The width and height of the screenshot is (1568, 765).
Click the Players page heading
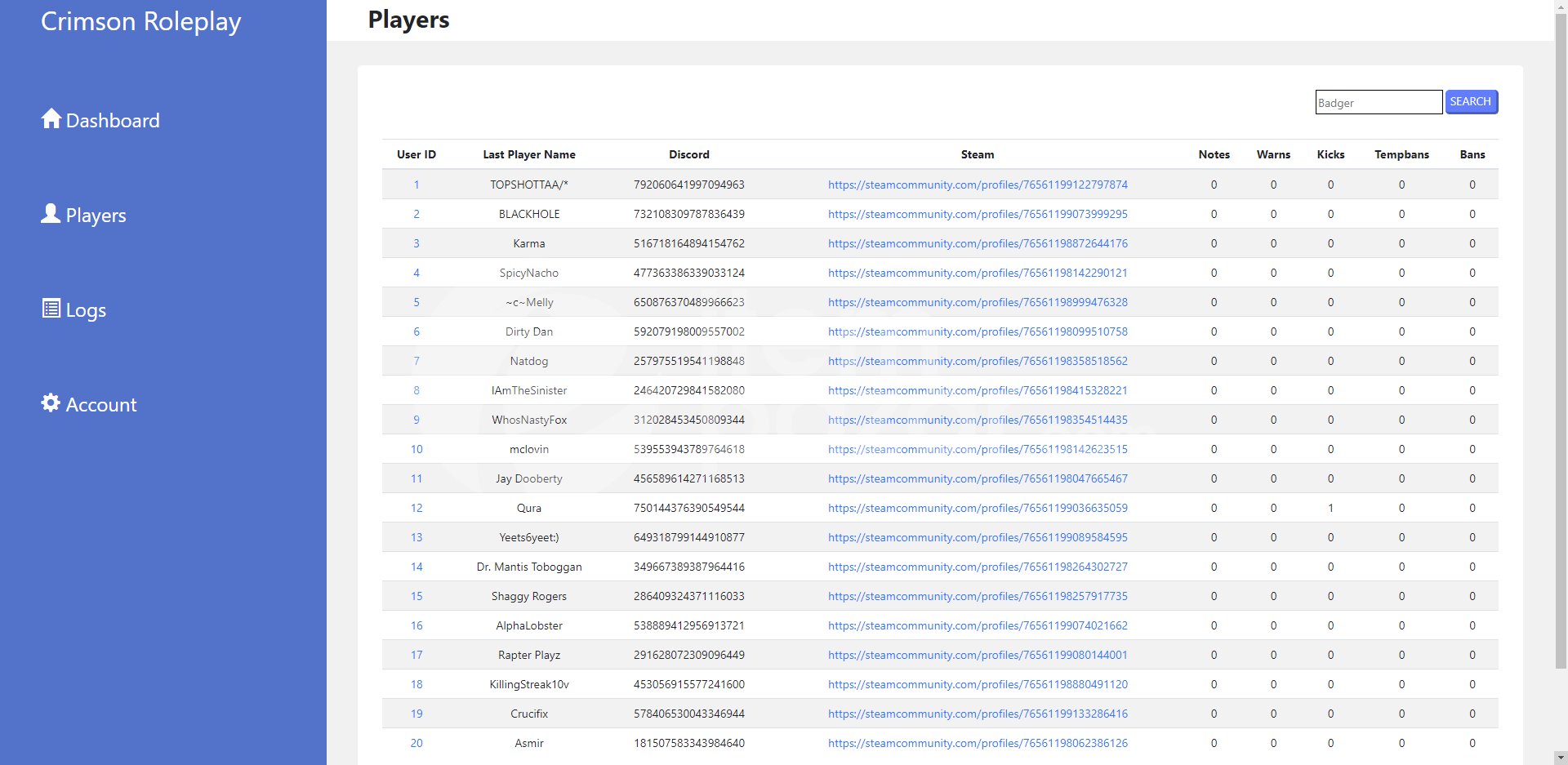tap(408, 20)
